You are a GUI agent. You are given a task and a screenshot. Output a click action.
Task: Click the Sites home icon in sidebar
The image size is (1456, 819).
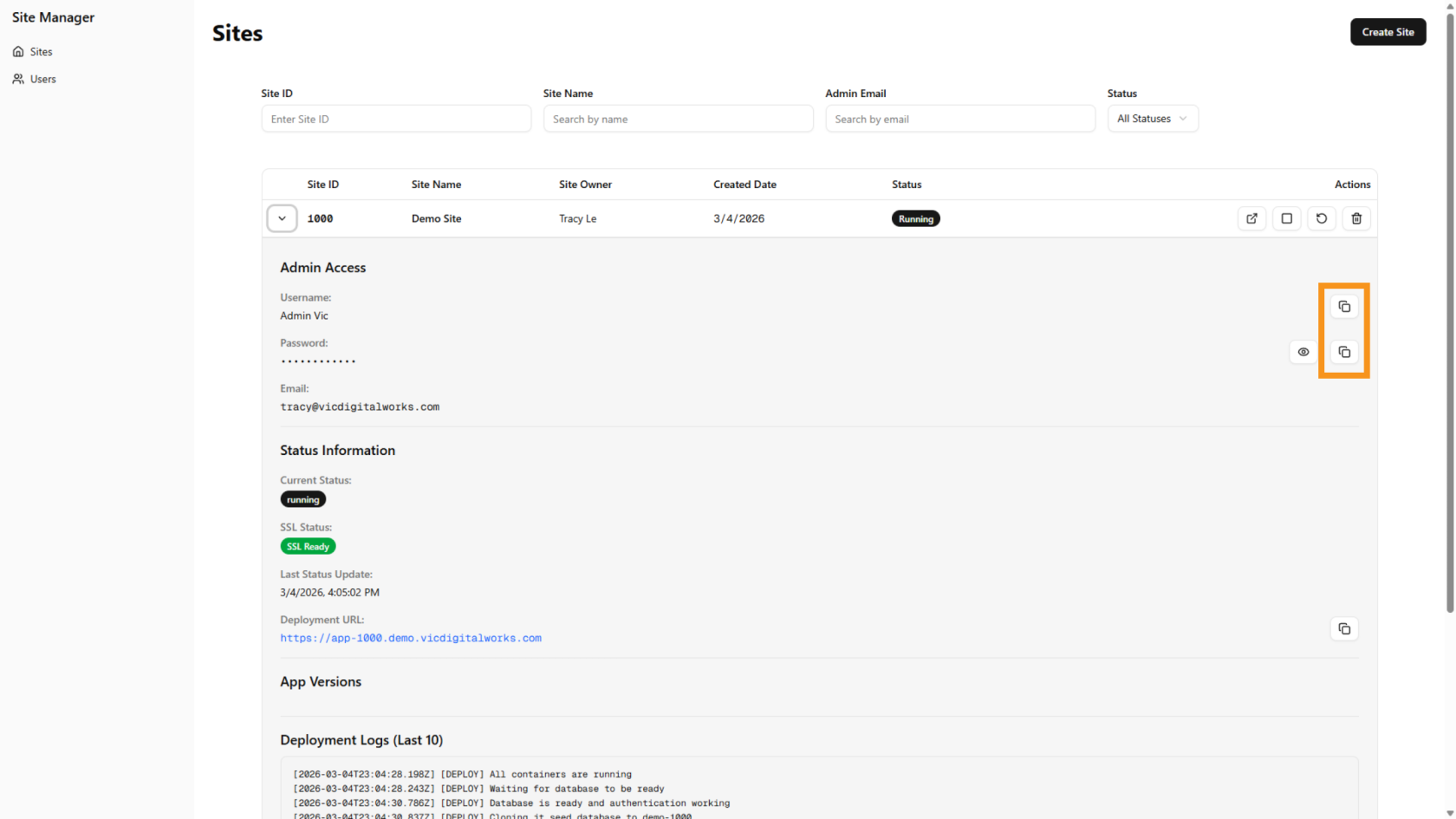18,52
